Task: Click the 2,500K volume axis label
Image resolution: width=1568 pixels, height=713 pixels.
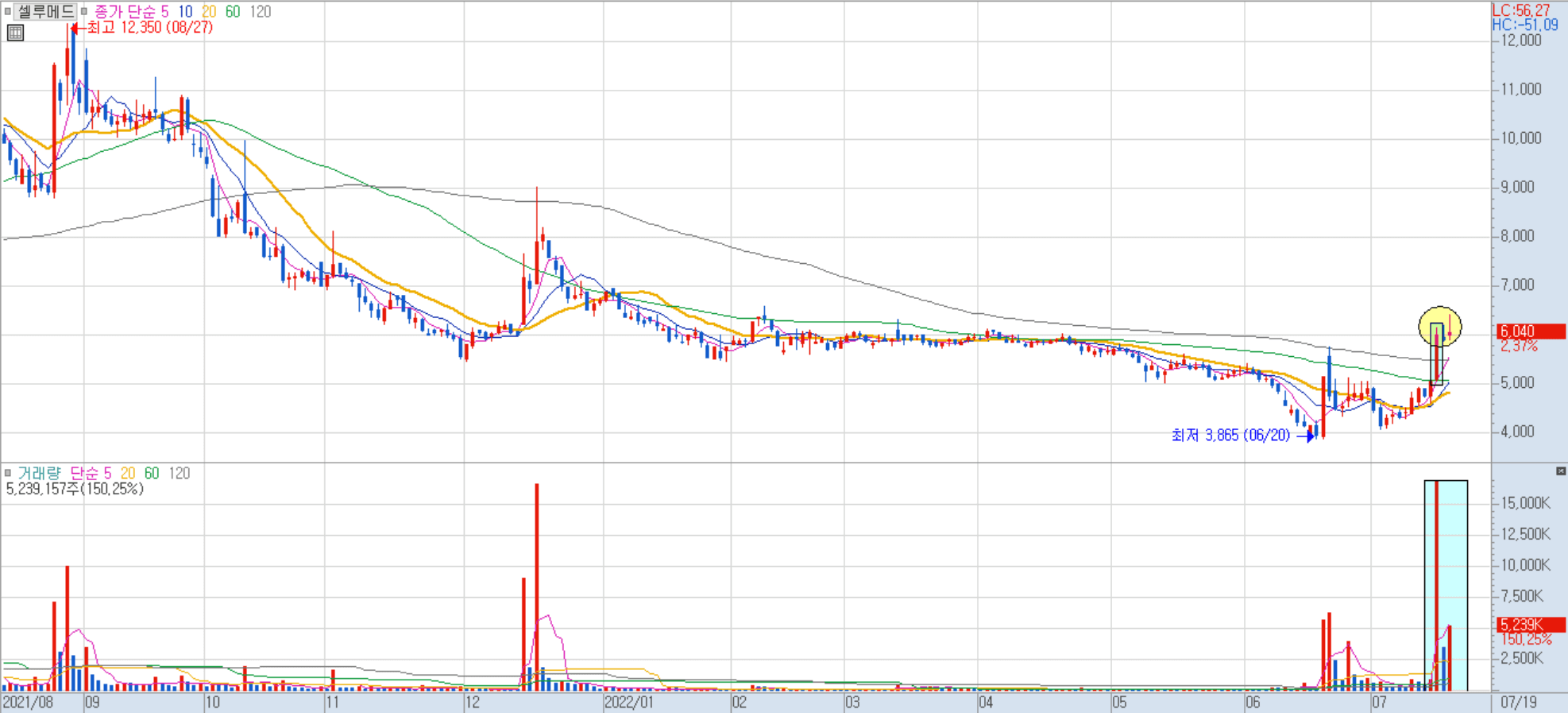Action: click(1521, 658)
